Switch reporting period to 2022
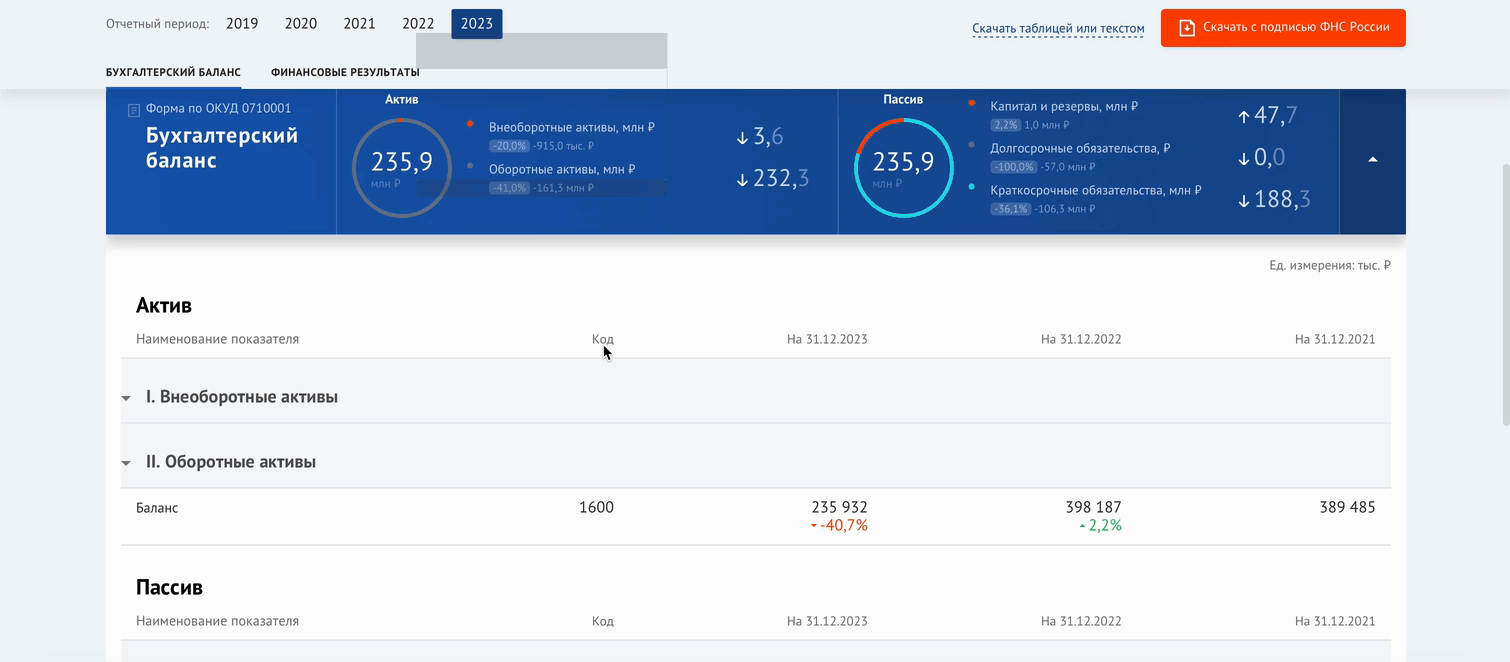This screenshot has width=1510, height=662. [x=418, y=24]
